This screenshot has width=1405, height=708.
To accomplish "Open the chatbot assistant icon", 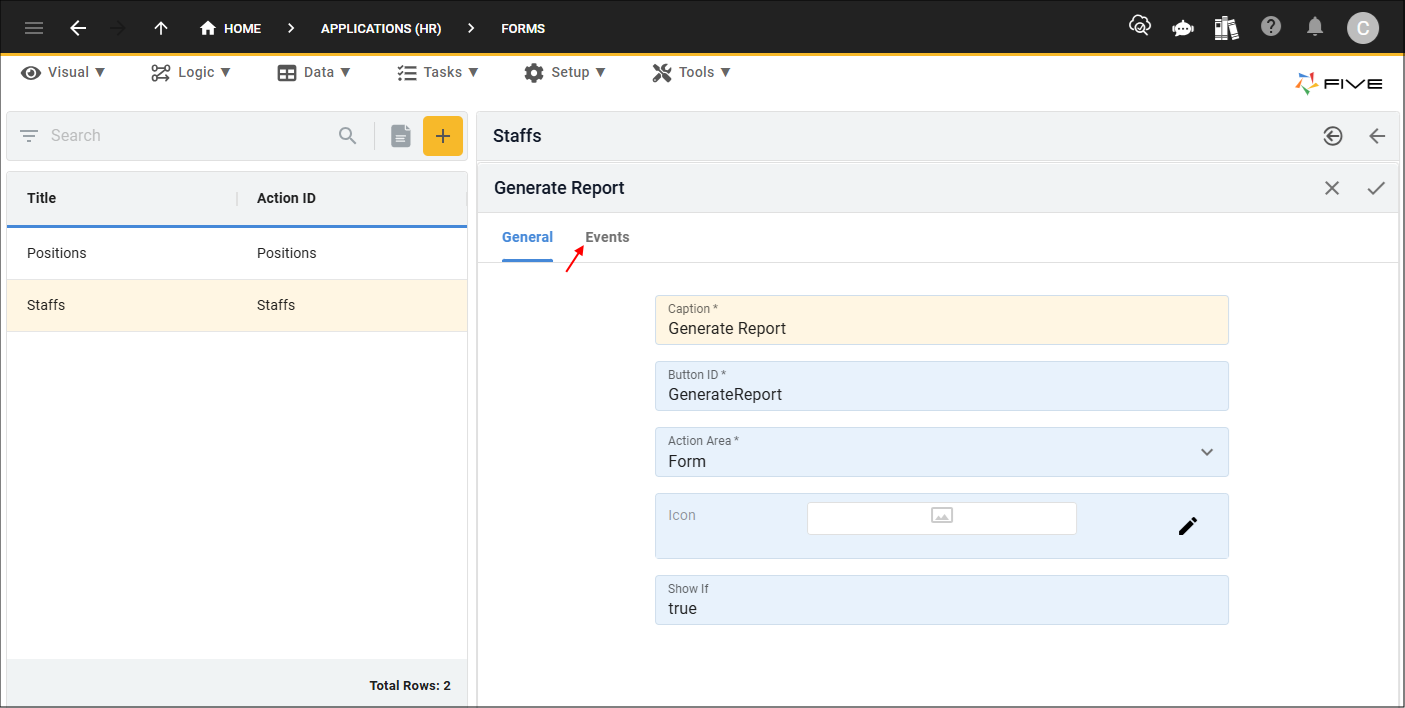I will pos(1183,28).
